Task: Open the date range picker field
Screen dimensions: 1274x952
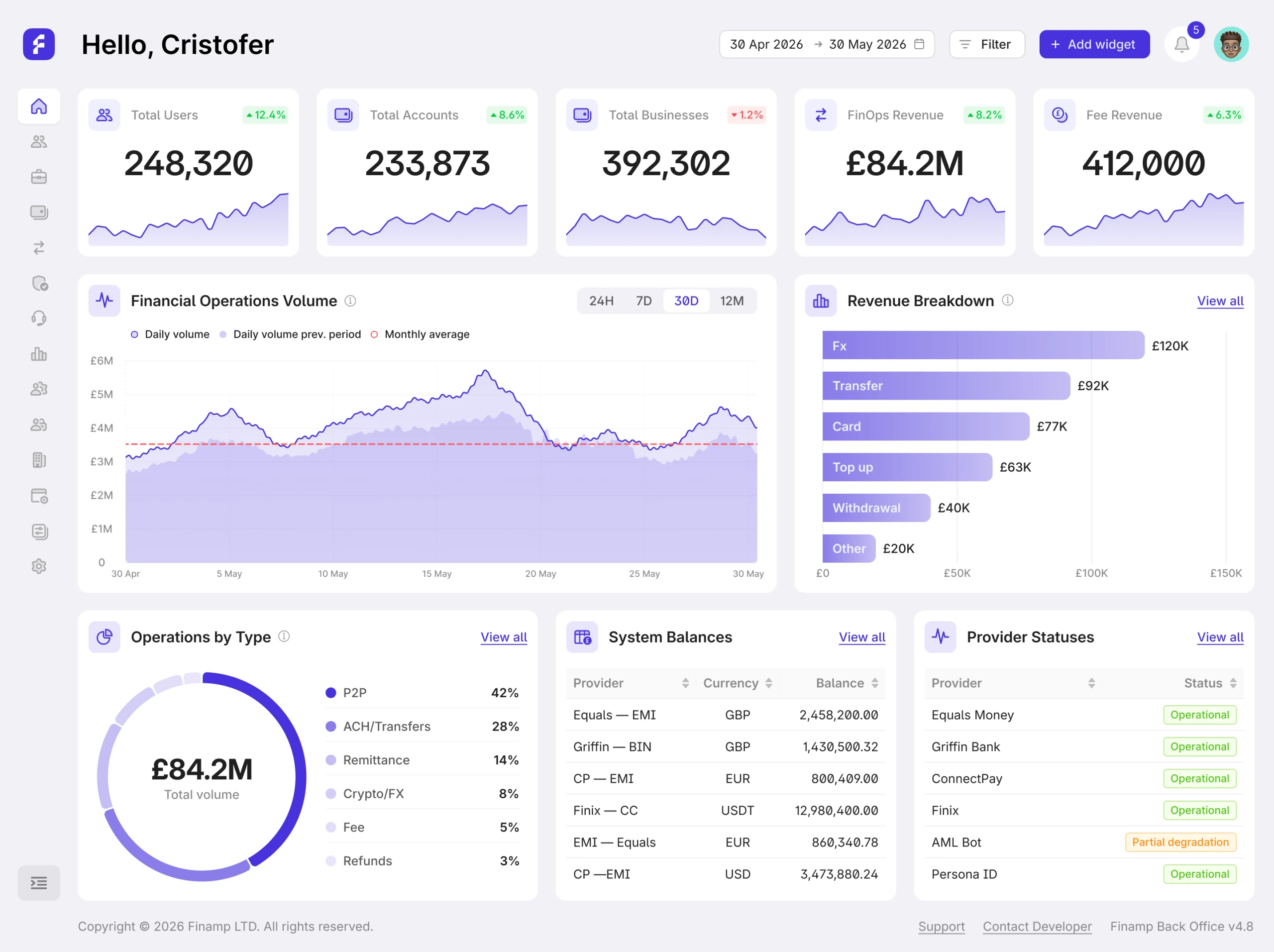Action: (x=827, y=44)
